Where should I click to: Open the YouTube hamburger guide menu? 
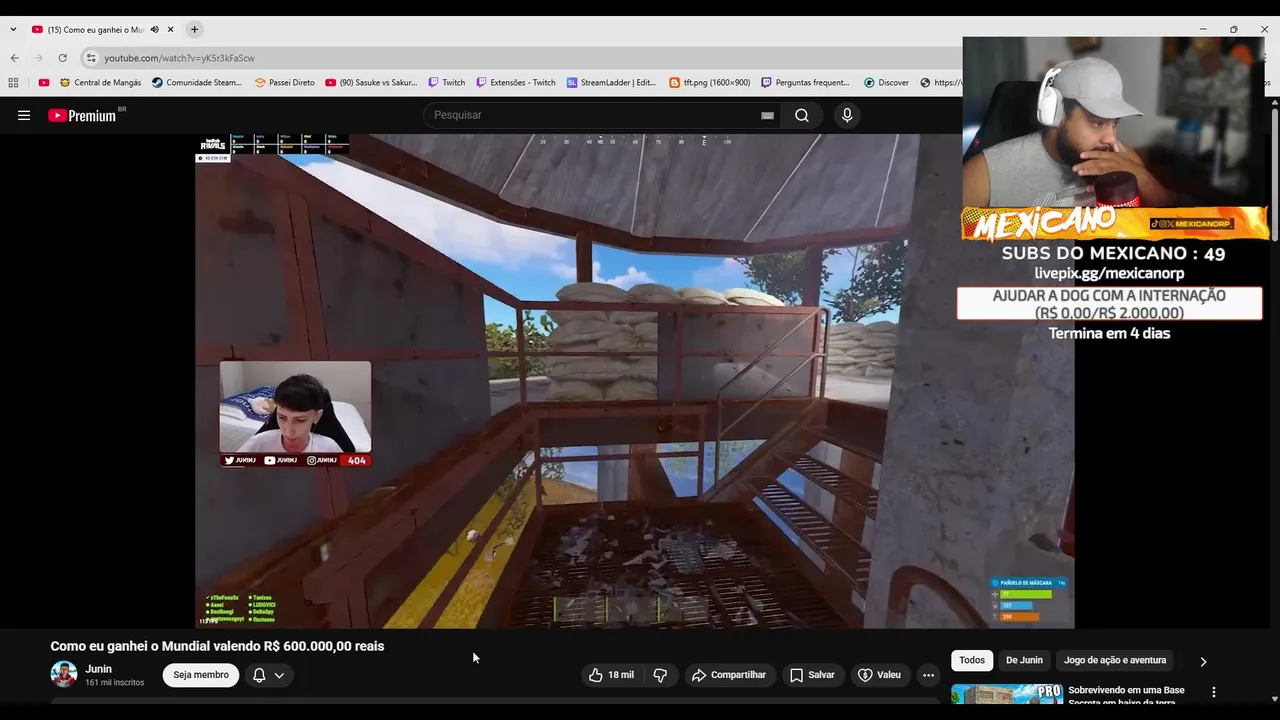[24, 115]
